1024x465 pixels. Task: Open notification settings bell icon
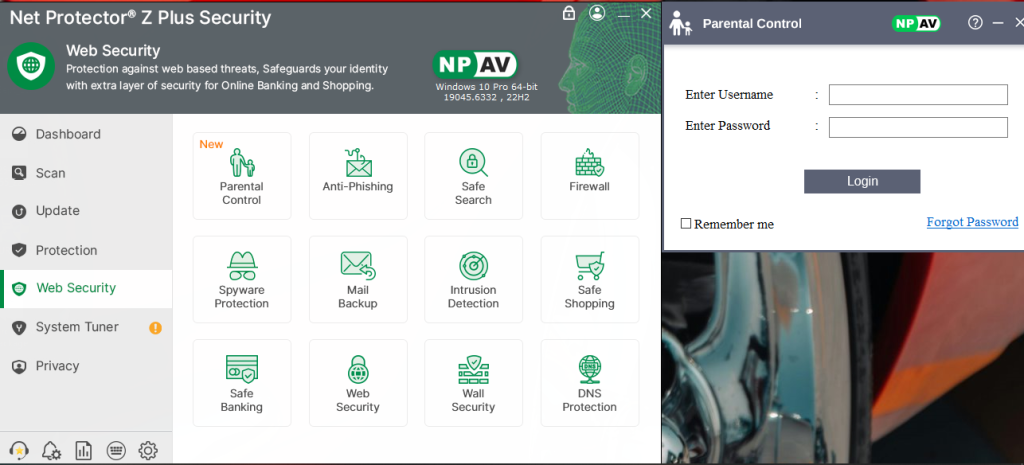tap(51, 450)
